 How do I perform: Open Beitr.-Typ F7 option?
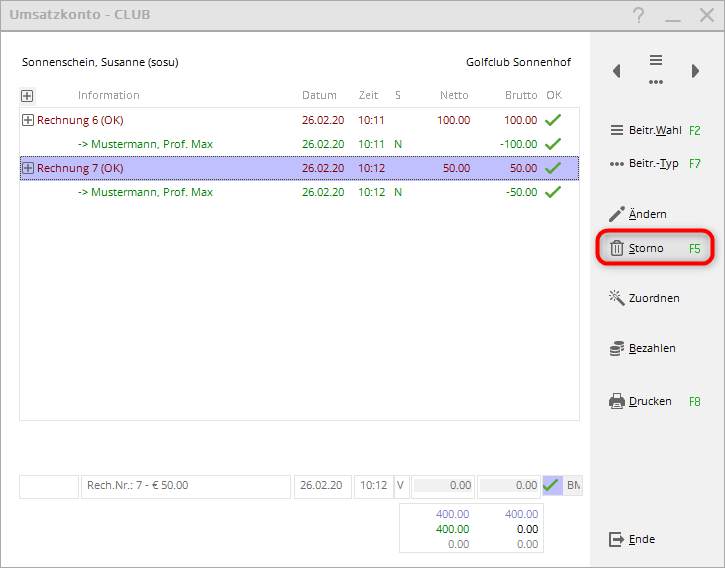(655, 163)
